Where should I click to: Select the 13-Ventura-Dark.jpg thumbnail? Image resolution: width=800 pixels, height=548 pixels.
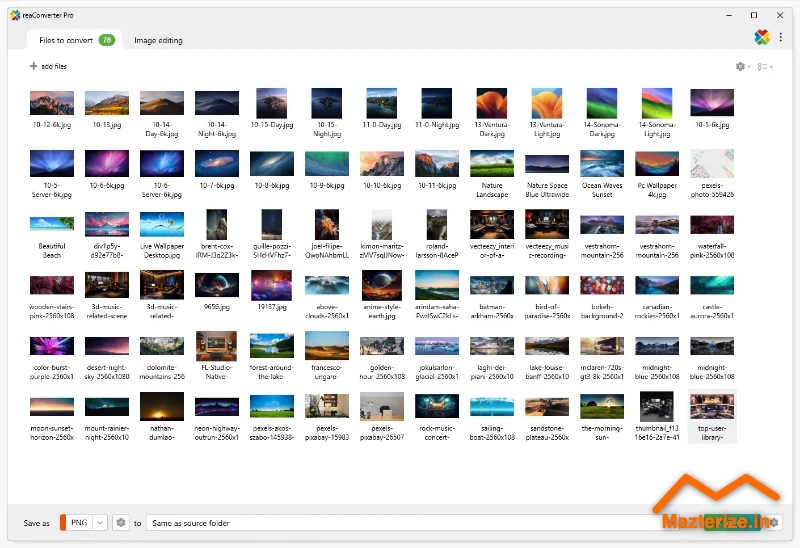click(x=492, y=104)
